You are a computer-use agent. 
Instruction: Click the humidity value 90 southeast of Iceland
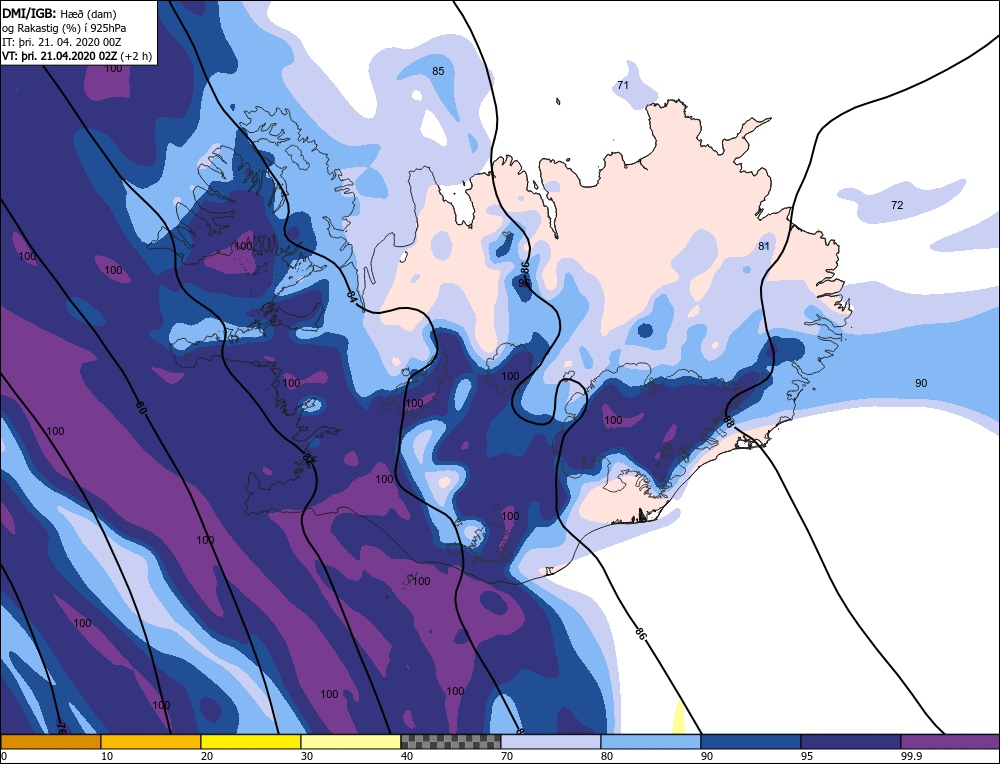click(x=921, y=383)
